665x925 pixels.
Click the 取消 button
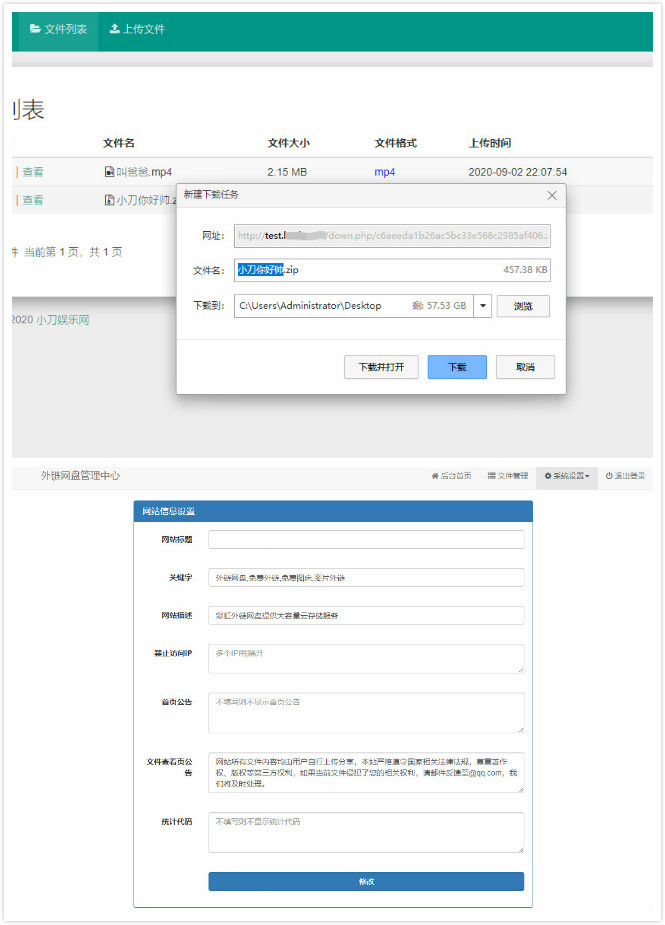(525, 367)
